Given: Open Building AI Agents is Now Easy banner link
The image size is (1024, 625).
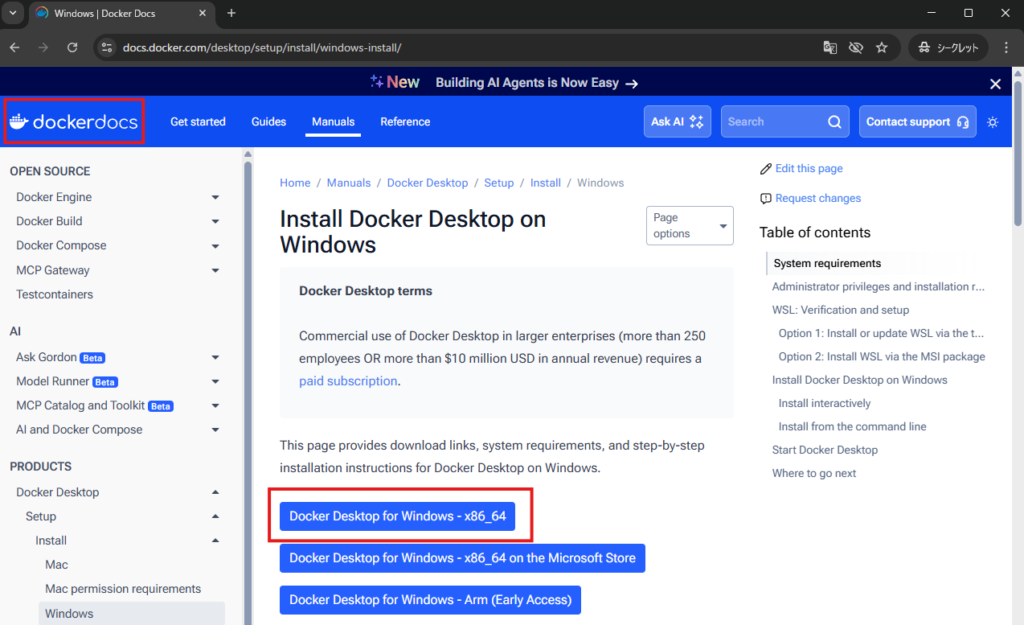Looking at the screenshot, I should 536,83.
